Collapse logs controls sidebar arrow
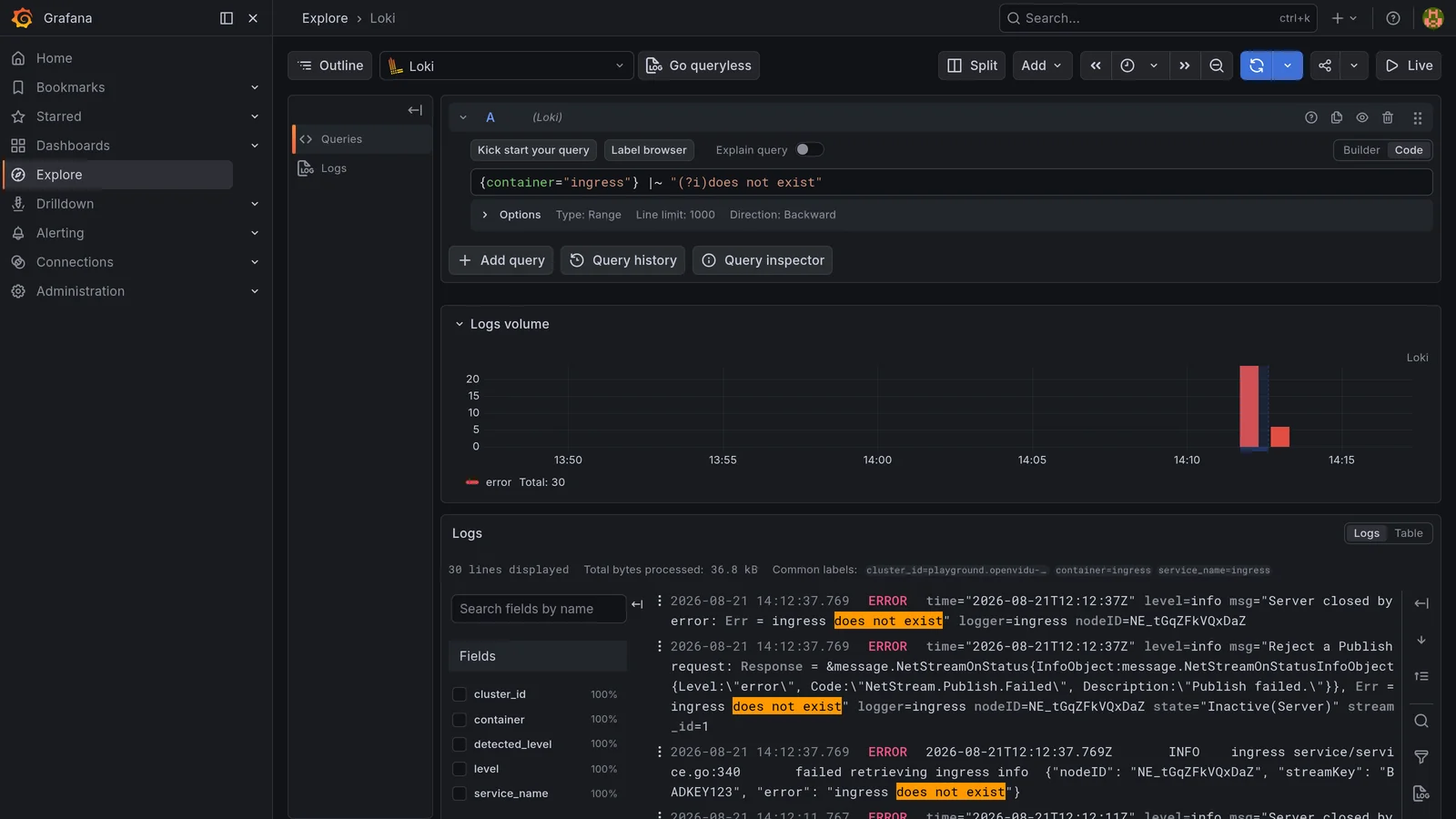This screenshot has width=1456, height=819. pyautogui.click(x=1421, y=603)
